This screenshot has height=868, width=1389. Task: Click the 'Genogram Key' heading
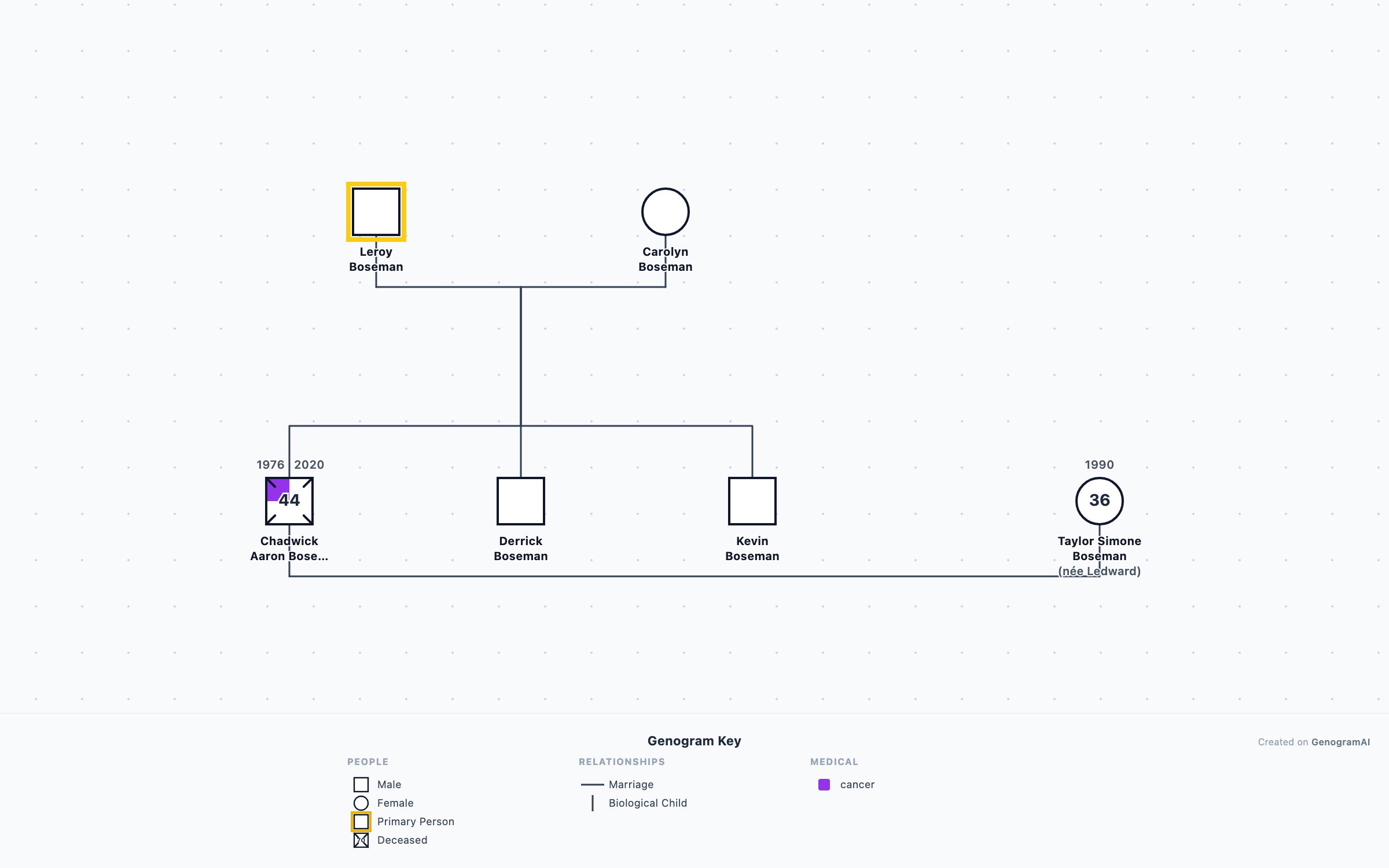click(x=694, y=741)
